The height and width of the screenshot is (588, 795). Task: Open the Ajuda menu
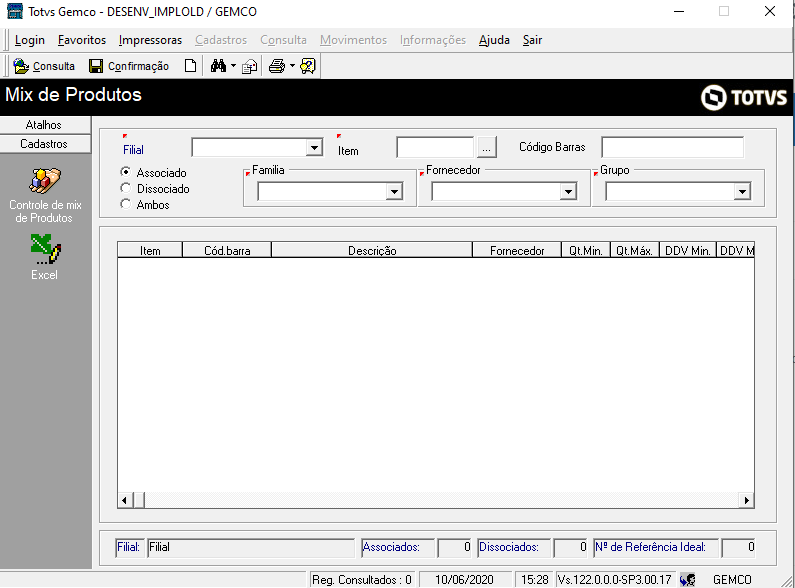494,40
